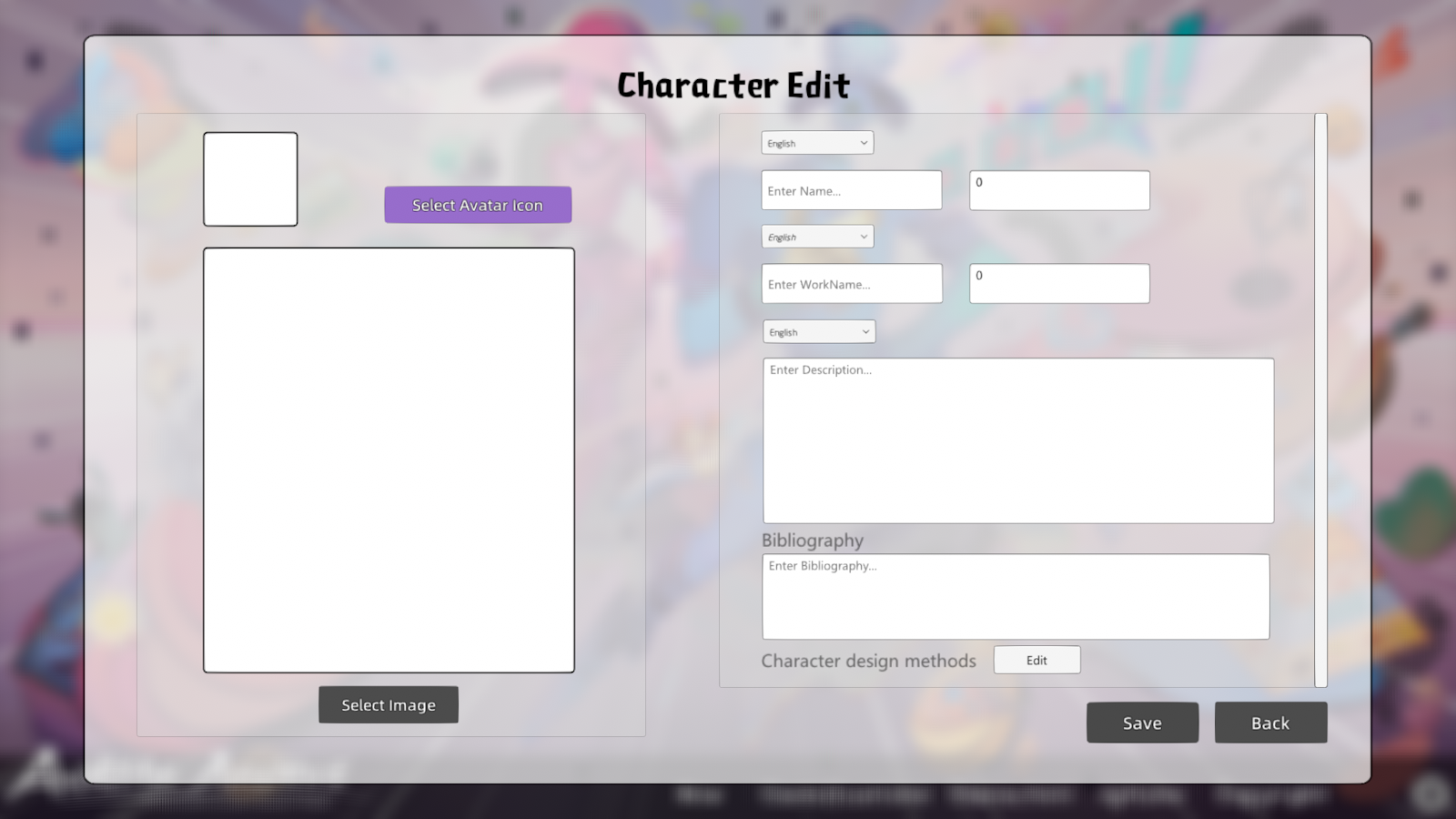Go Back from the Character Edit screen
Image resolution: width=1456 pixels, height=819 pixels.
(1270, 723)
